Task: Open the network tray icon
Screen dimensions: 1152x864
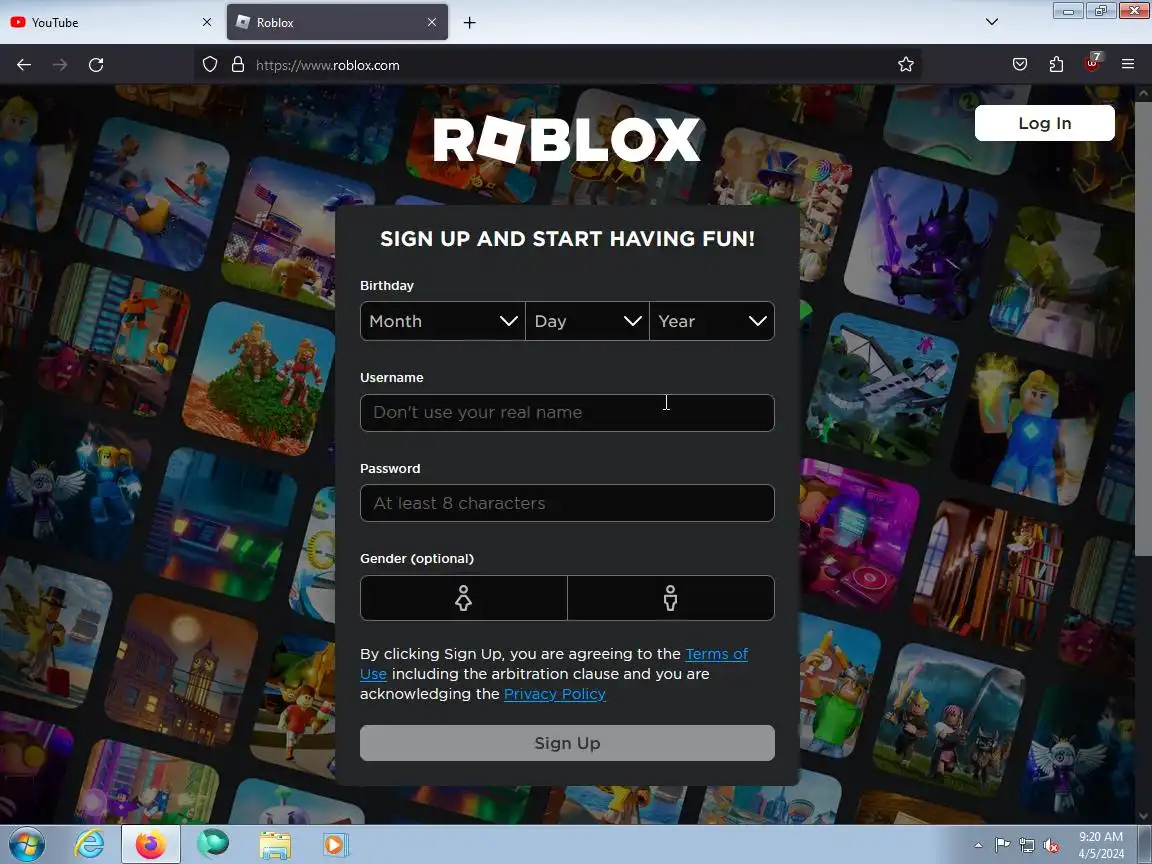Action: [x=1027, y=846]
